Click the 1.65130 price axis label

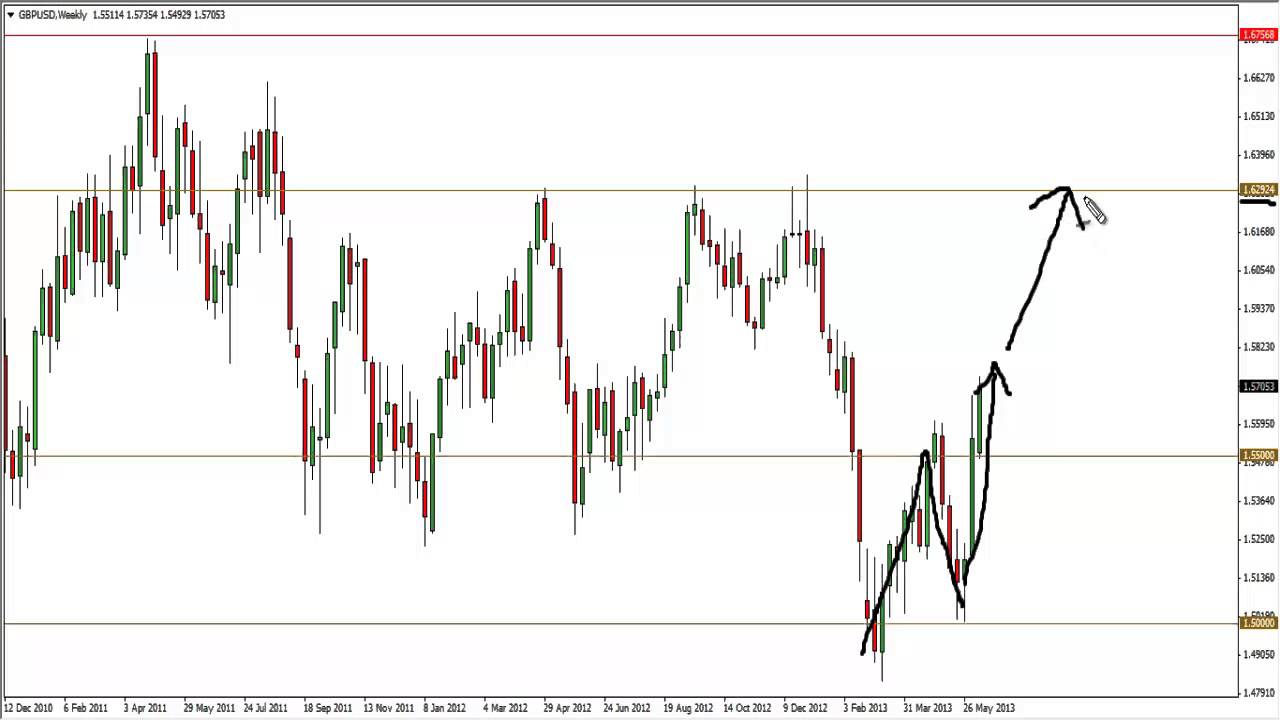click(1261, 116)
